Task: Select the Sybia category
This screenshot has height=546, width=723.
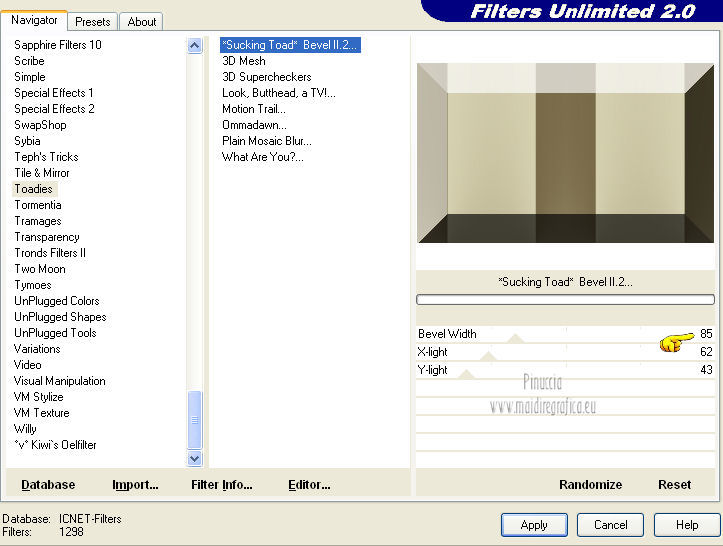Action: click(27, 141)
